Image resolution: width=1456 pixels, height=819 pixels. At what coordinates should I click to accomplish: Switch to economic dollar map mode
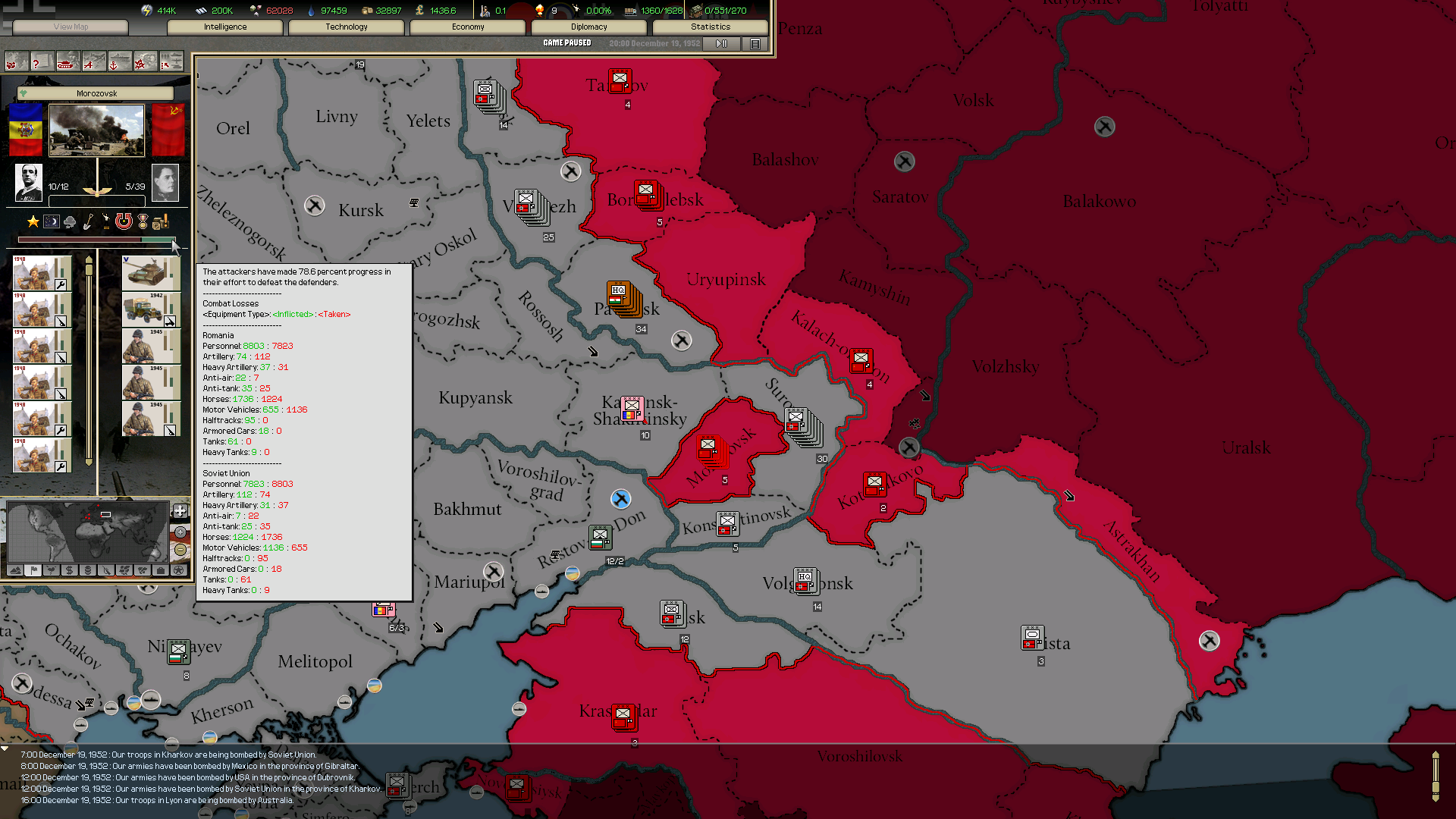(x=70, y=570)
